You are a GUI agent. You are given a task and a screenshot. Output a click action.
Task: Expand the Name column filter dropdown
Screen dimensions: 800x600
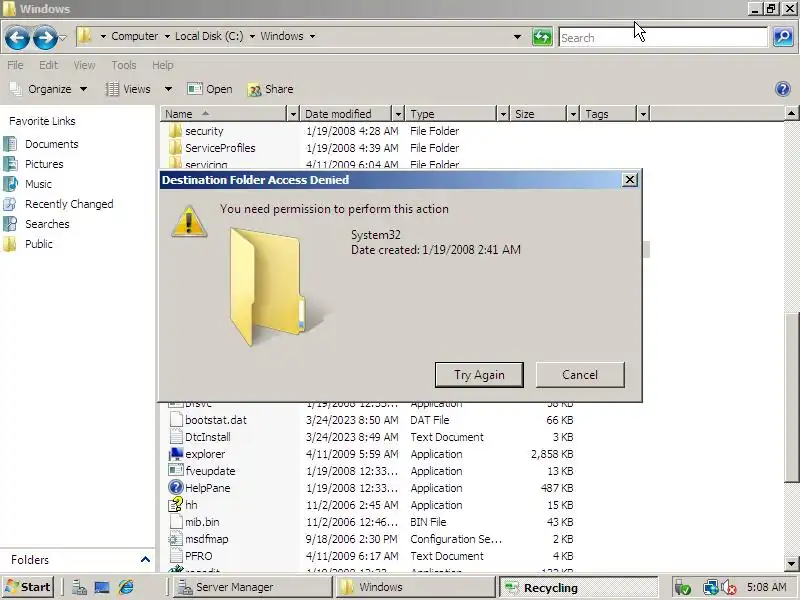coord(293,114)
